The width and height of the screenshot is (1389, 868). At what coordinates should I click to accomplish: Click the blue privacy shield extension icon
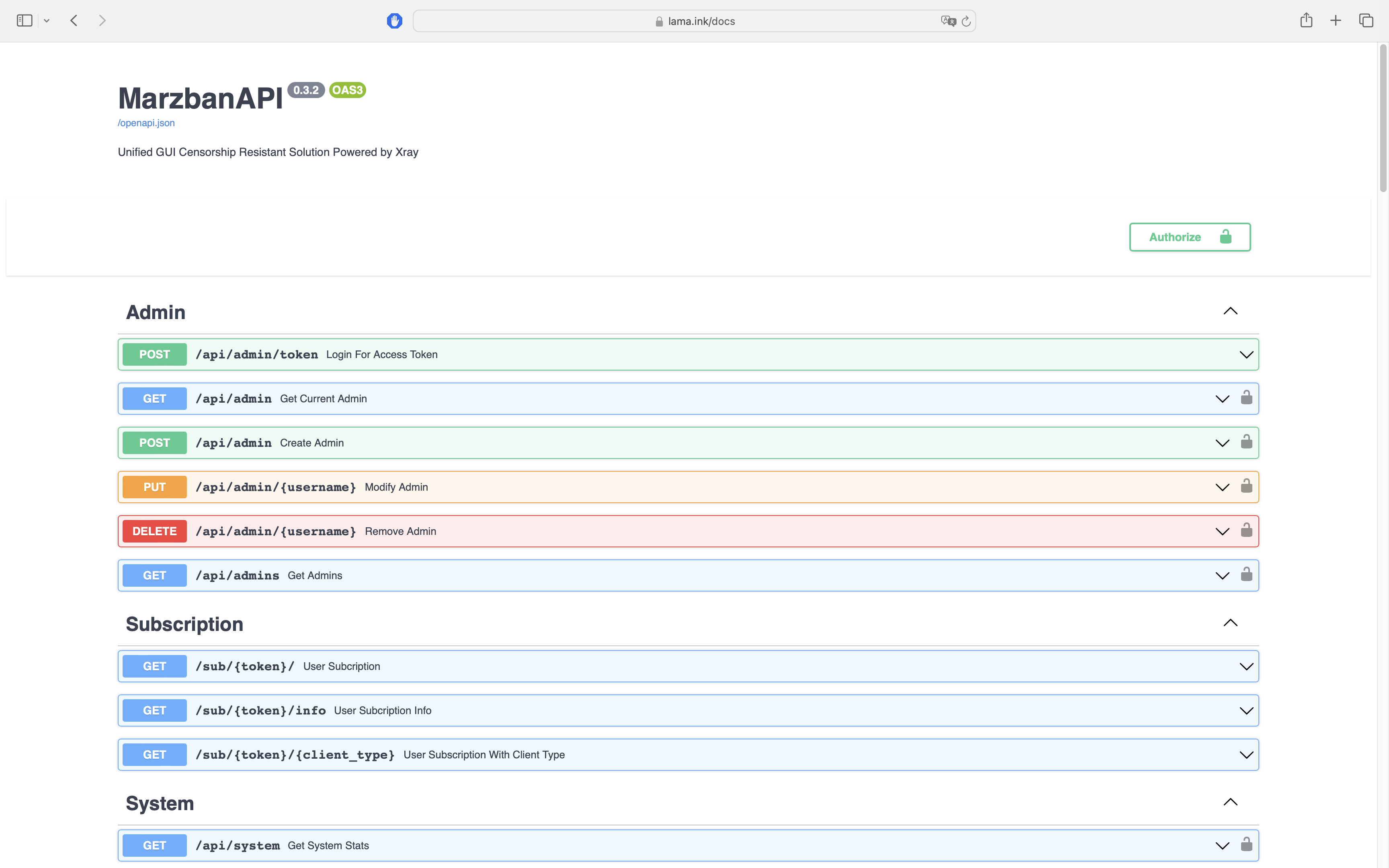point(394,21)
